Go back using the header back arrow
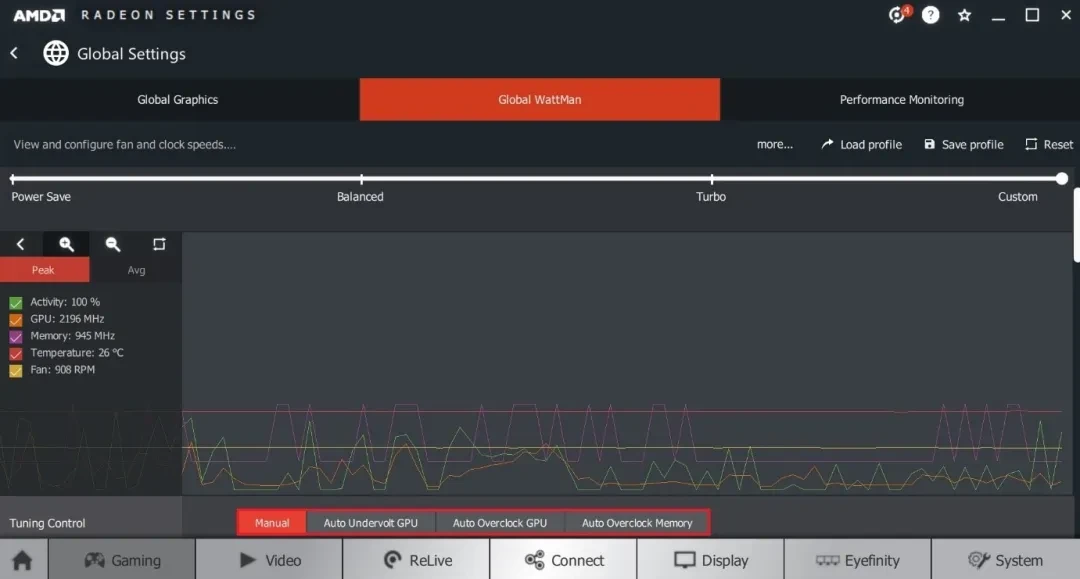Image resolution: width=1080 pixels, height=579 pixels. coord(14,53)
